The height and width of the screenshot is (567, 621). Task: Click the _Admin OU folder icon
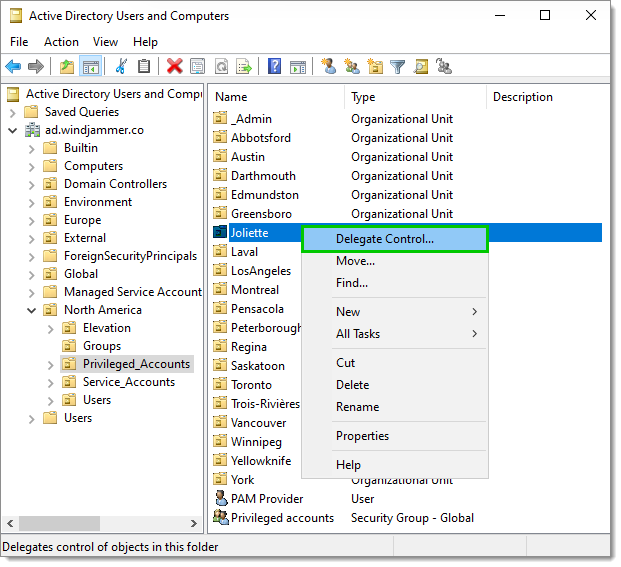pos(220,118)
